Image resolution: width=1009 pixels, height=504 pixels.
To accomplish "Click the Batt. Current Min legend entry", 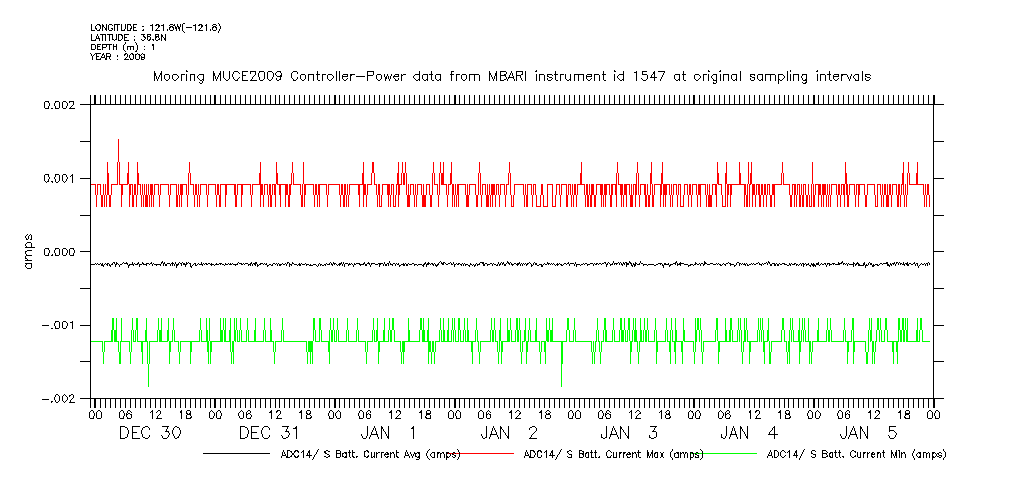I will (x=856, y=454).
